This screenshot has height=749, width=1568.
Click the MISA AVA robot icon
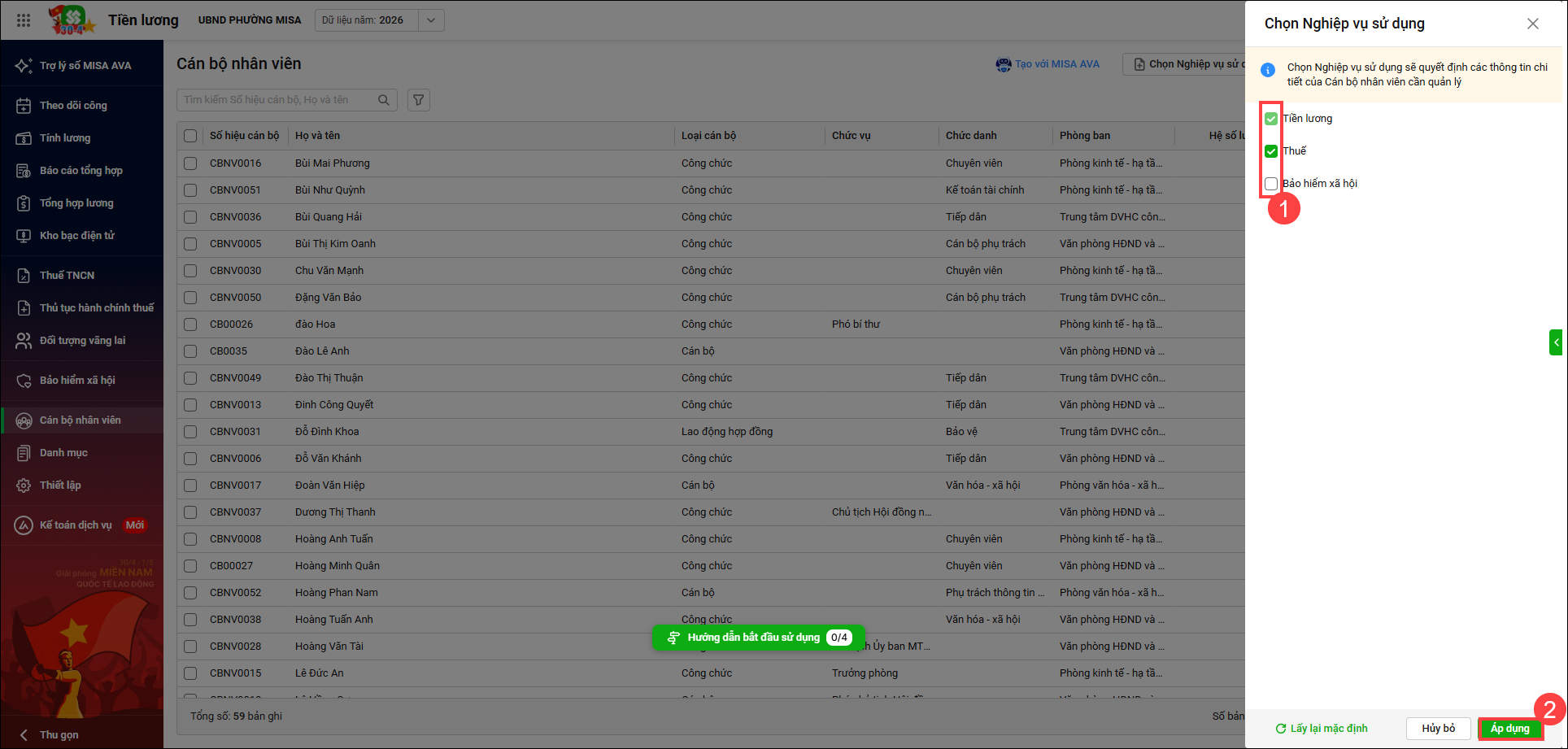[1004, 64]
